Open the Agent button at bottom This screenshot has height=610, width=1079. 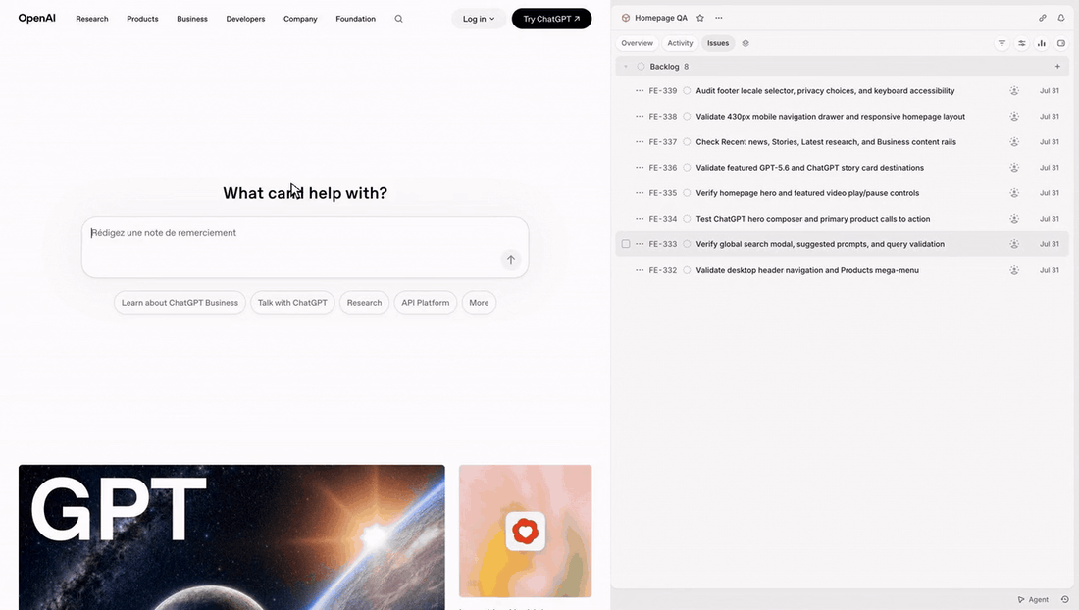(x=1034, y=599)
